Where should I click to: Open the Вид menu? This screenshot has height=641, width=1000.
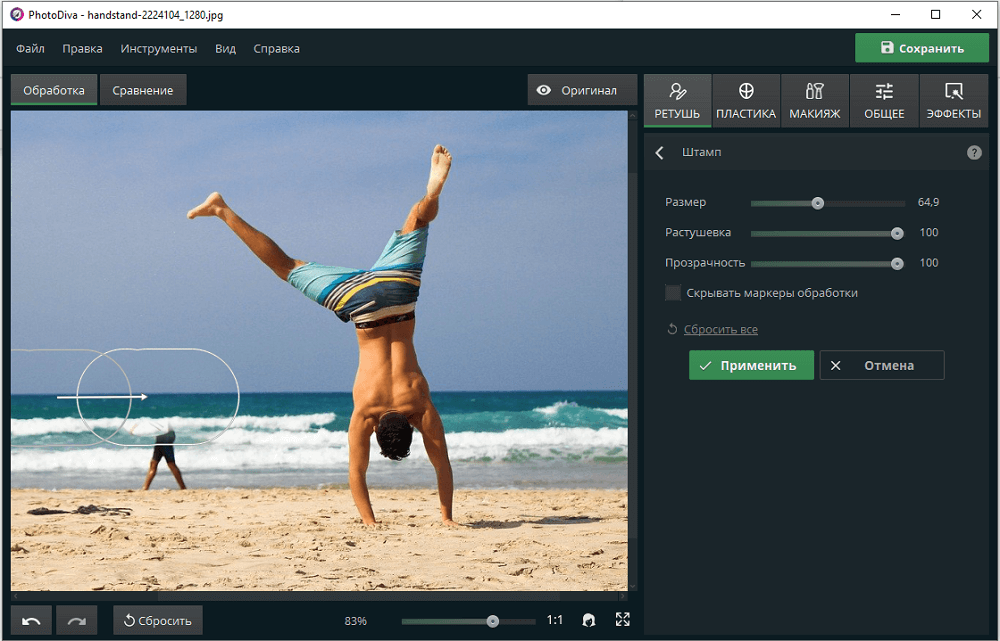point(225,48)
